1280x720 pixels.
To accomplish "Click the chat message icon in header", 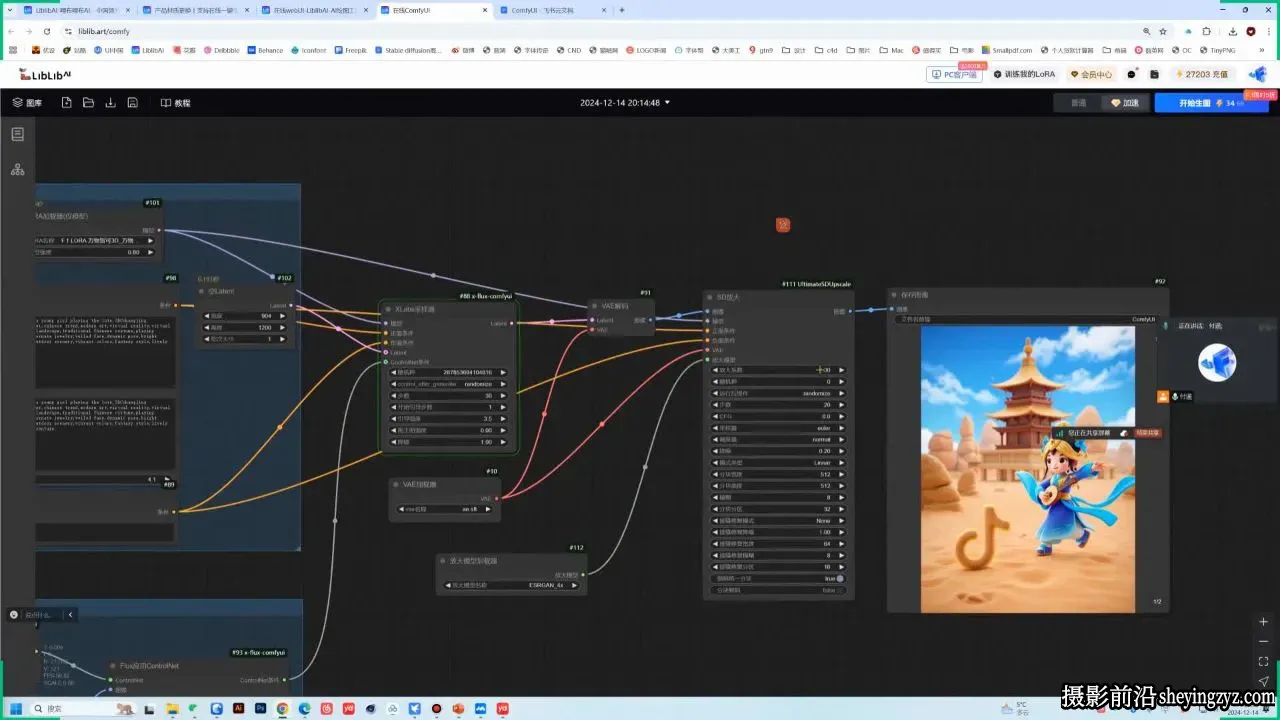I will click(1132, 74).
